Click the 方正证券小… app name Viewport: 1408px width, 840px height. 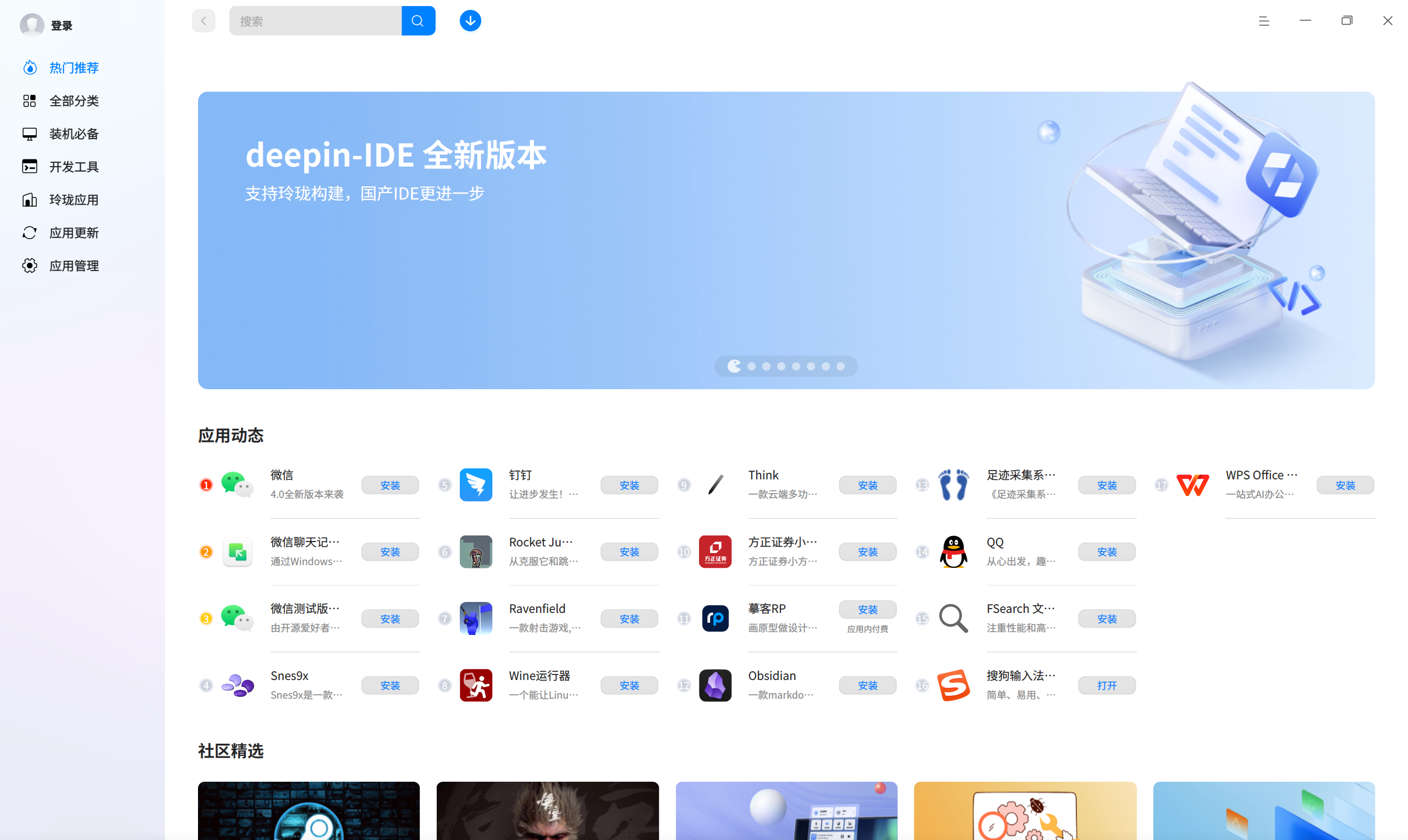point(783,542)
